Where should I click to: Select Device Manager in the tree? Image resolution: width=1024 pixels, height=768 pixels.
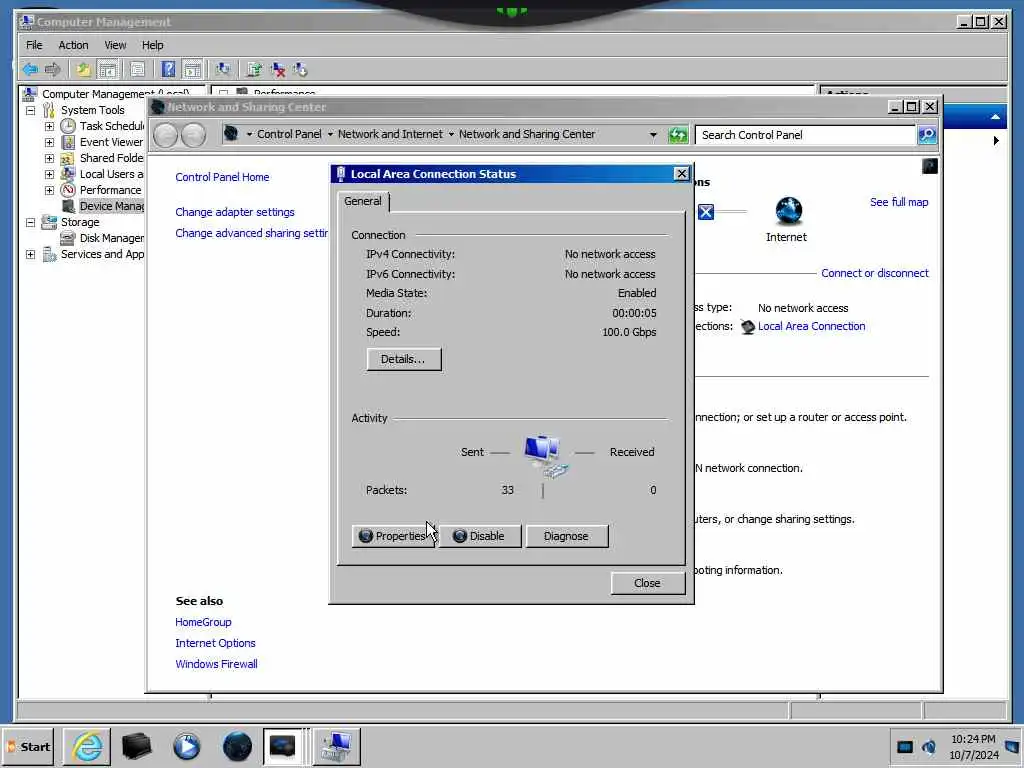coord(112,206)
